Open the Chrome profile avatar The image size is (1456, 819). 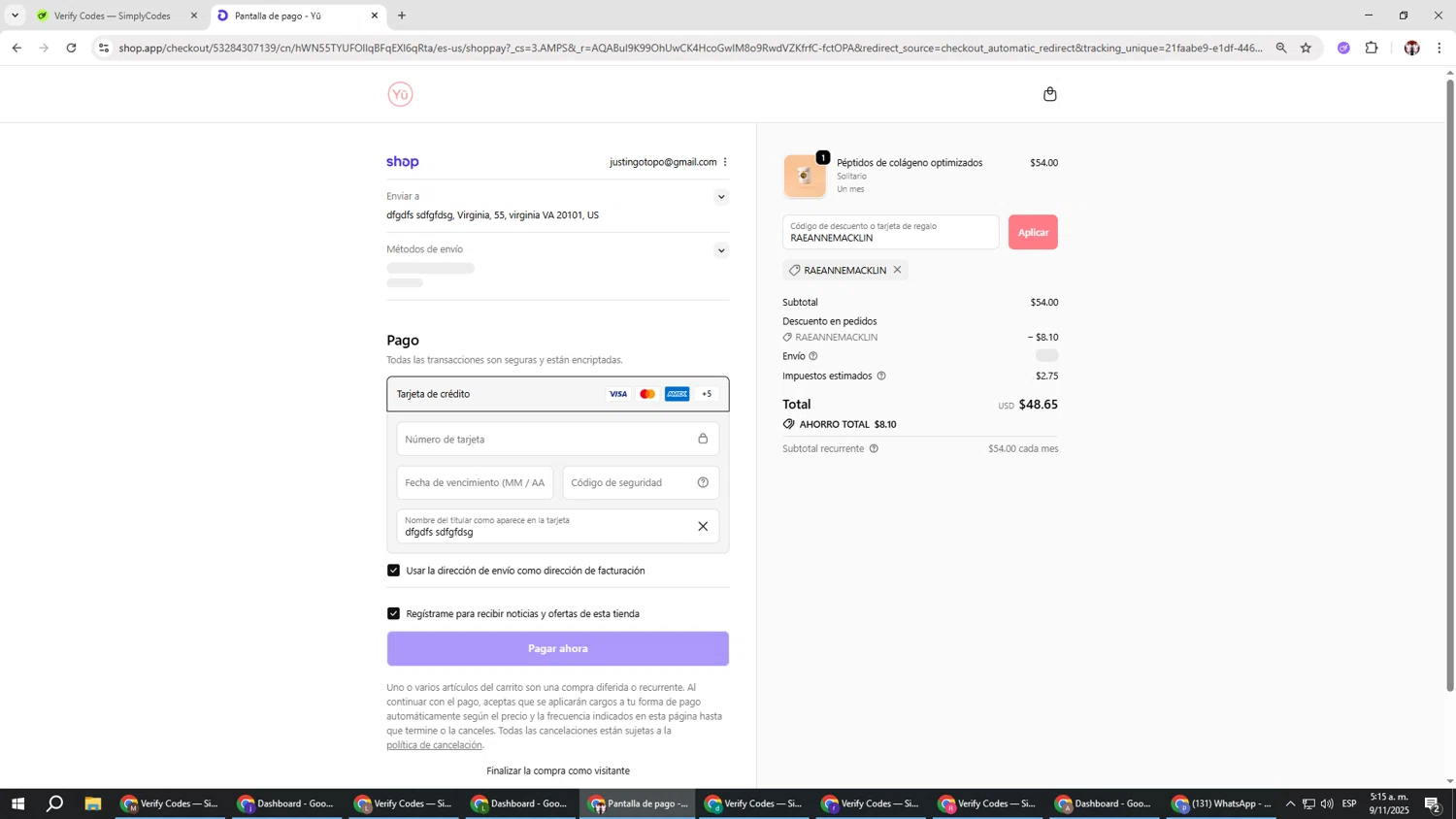(x=1411, y=48)
